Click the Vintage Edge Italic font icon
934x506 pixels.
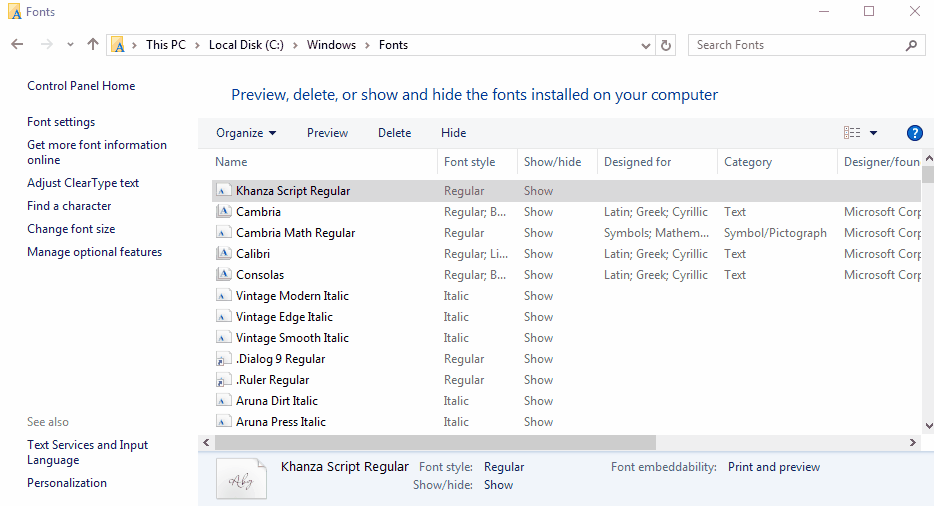point(223,316)
